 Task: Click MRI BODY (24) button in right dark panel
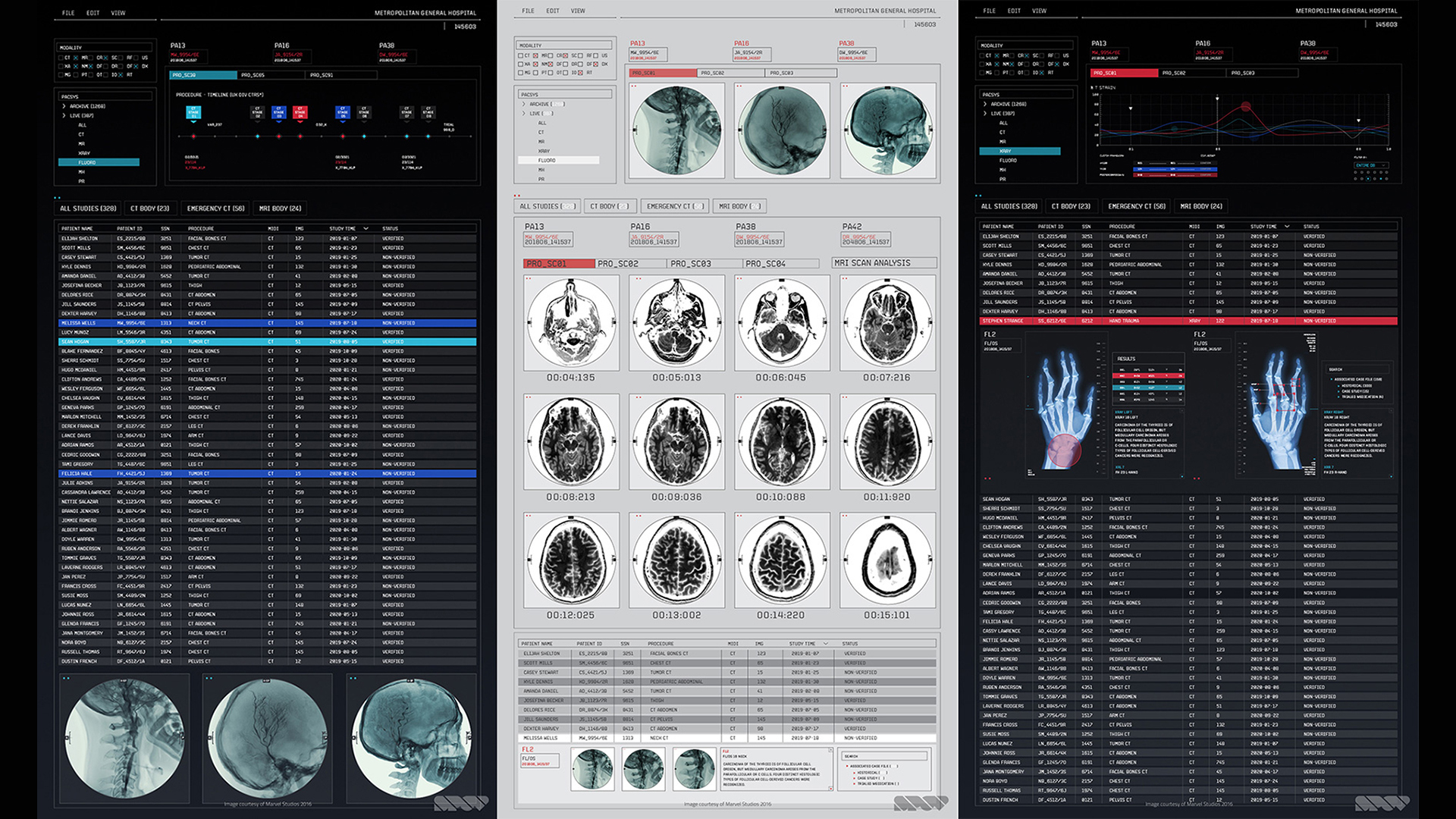pos(1201,206)
